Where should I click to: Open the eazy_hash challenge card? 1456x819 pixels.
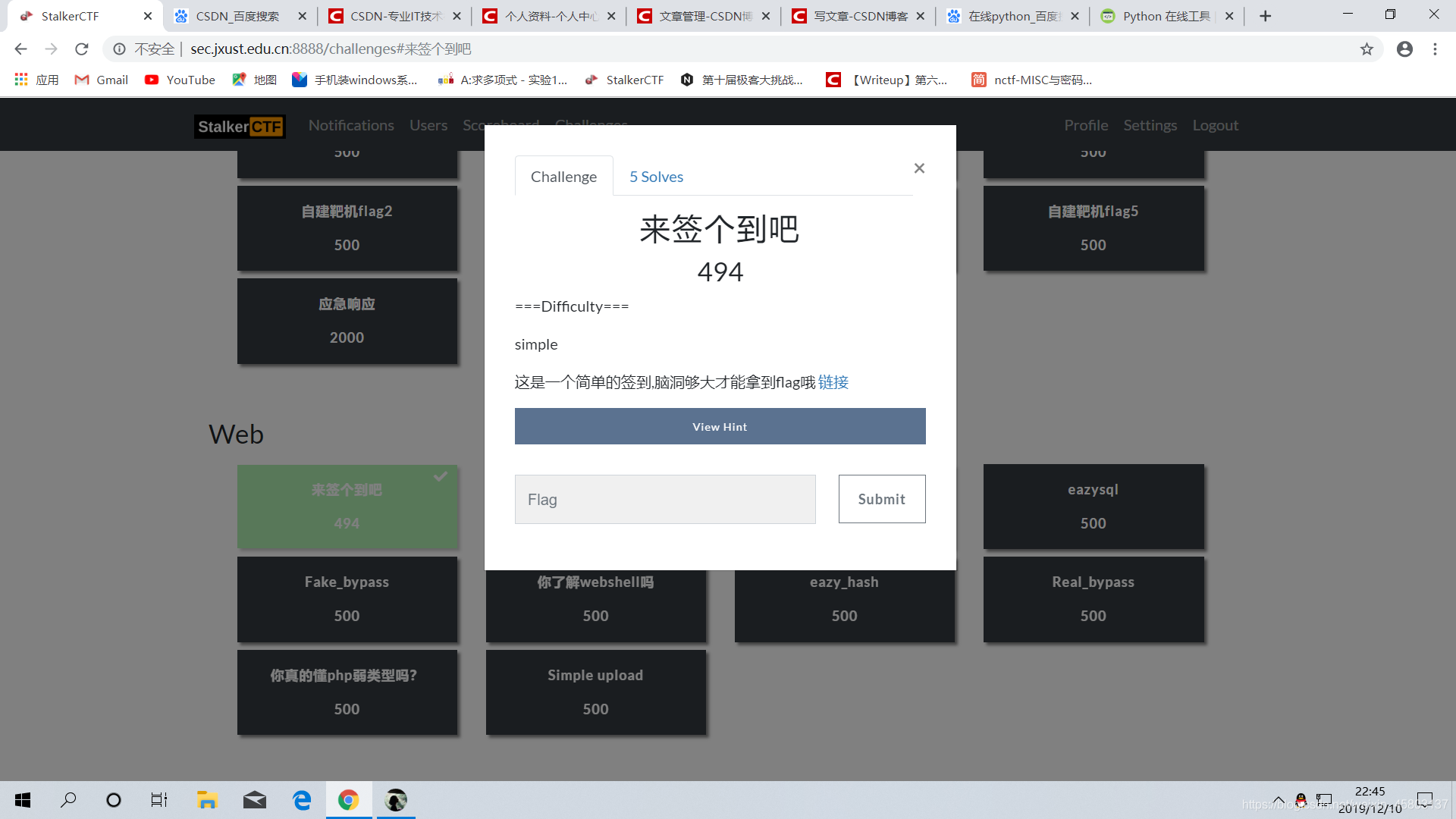click(845, 606)
